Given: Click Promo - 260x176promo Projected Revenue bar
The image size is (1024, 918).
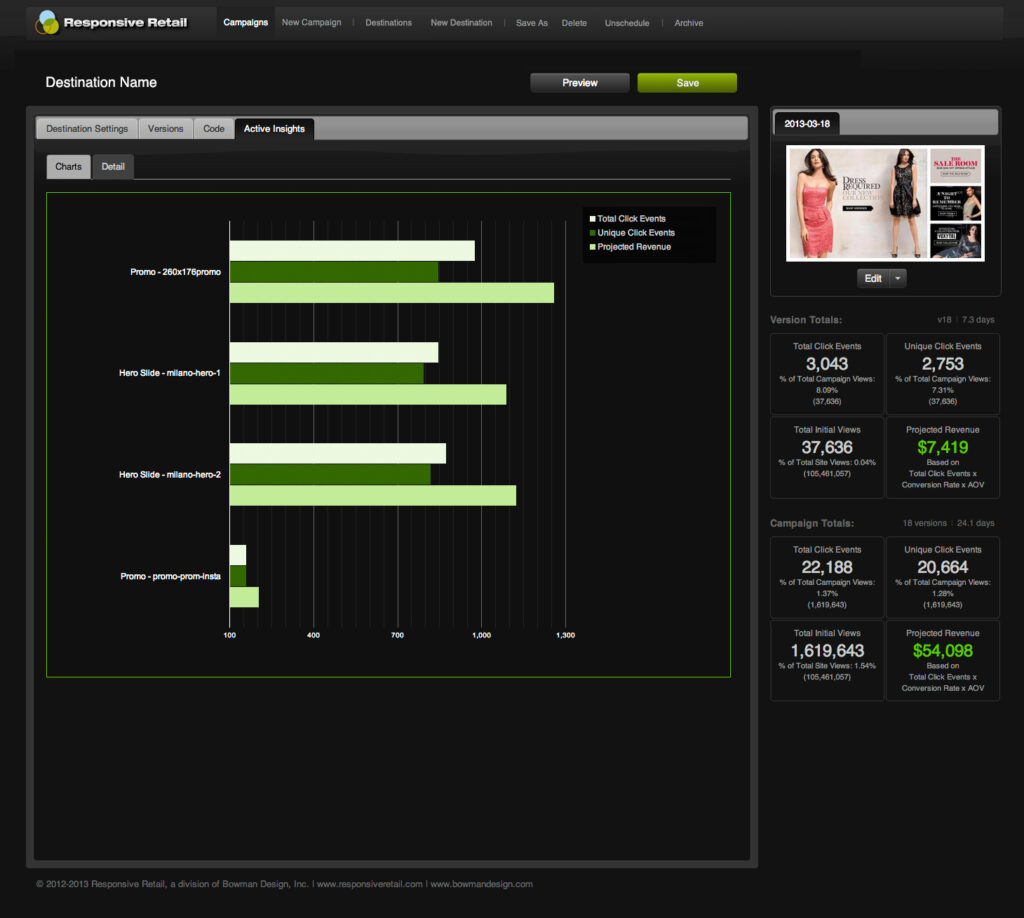Looking at the screenshot, I should [x=392, y=293].
